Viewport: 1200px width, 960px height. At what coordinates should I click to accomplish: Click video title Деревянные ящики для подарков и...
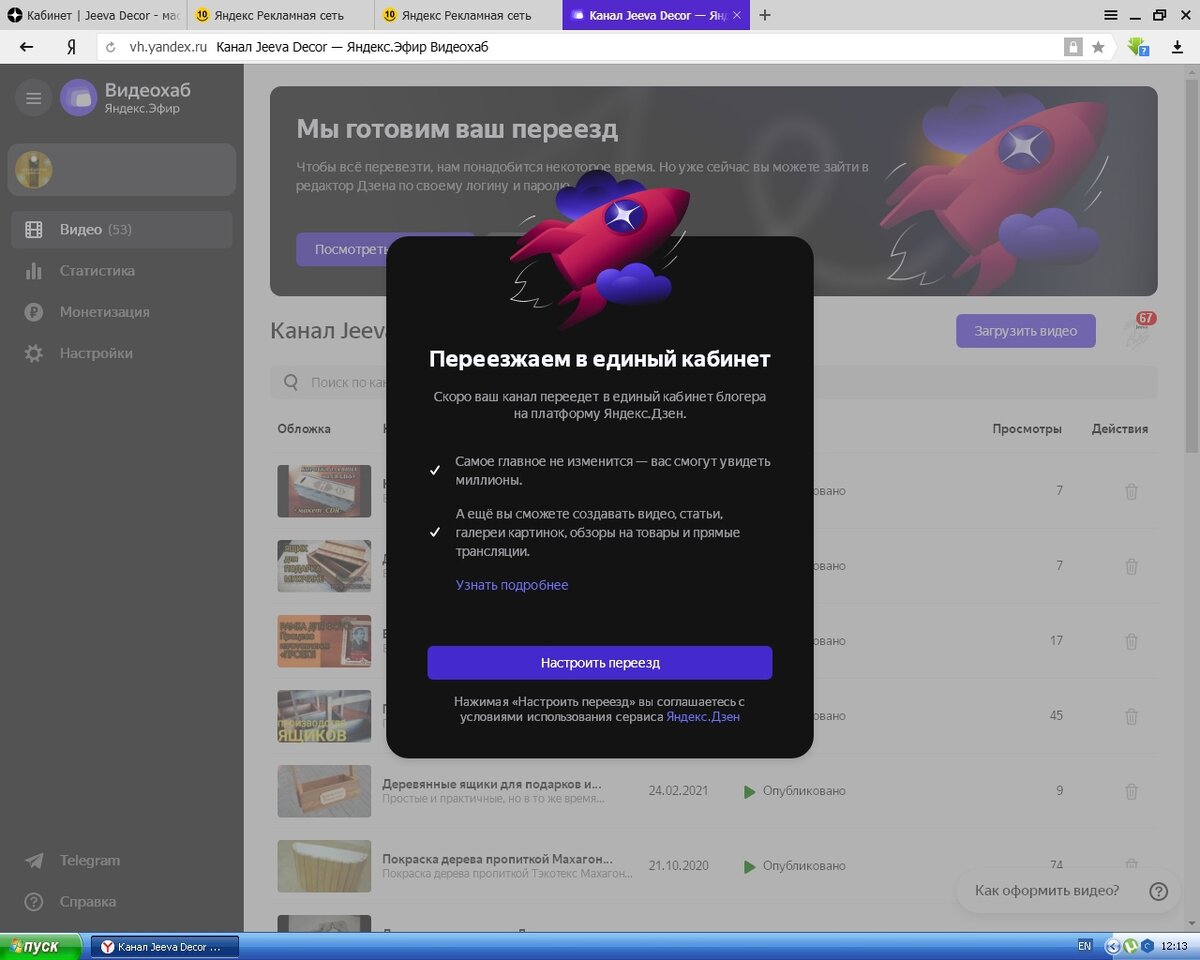click(491, 784)
